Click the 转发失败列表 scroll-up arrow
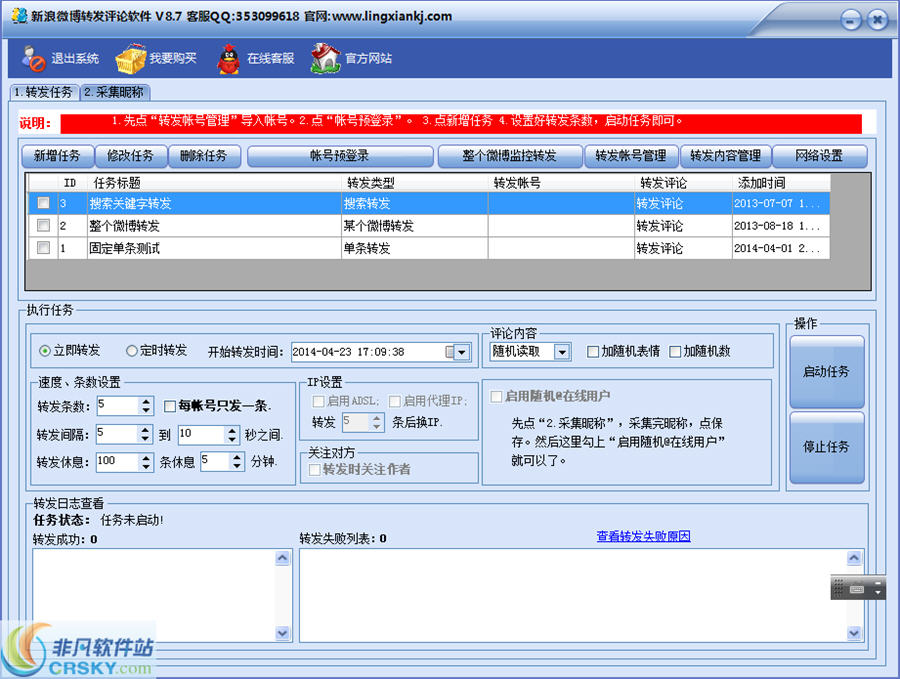Image resolution: width=900 pixels, height=679 pixels. (x=854, y=557)
